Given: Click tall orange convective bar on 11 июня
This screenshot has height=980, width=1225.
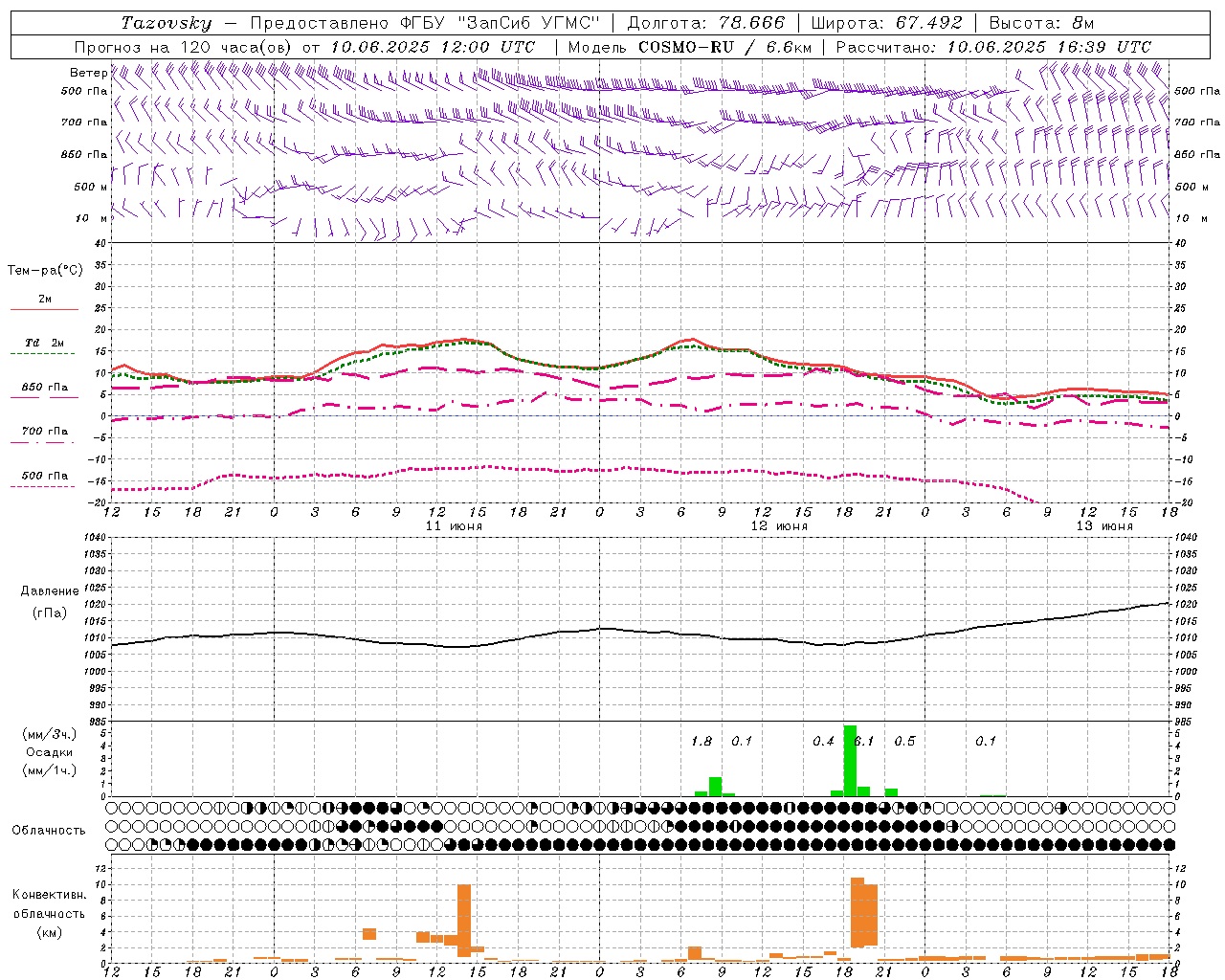Looking at the screenshot, I should 464,920.
